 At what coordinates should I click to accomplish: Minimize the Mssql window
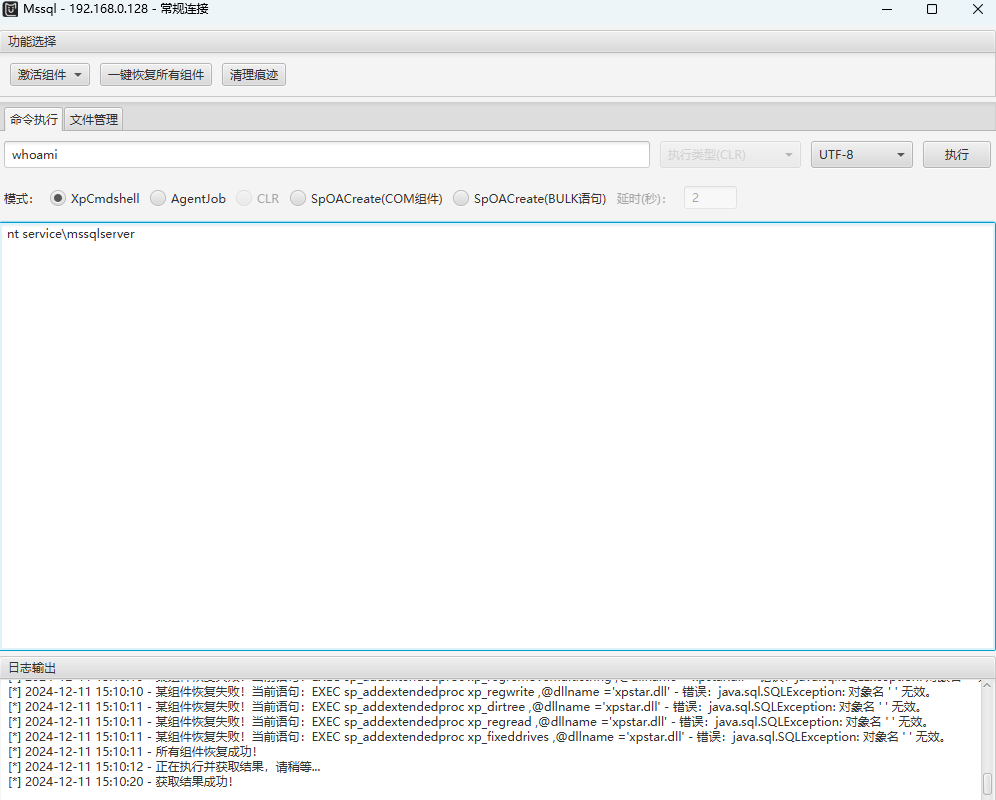point(886,10)
